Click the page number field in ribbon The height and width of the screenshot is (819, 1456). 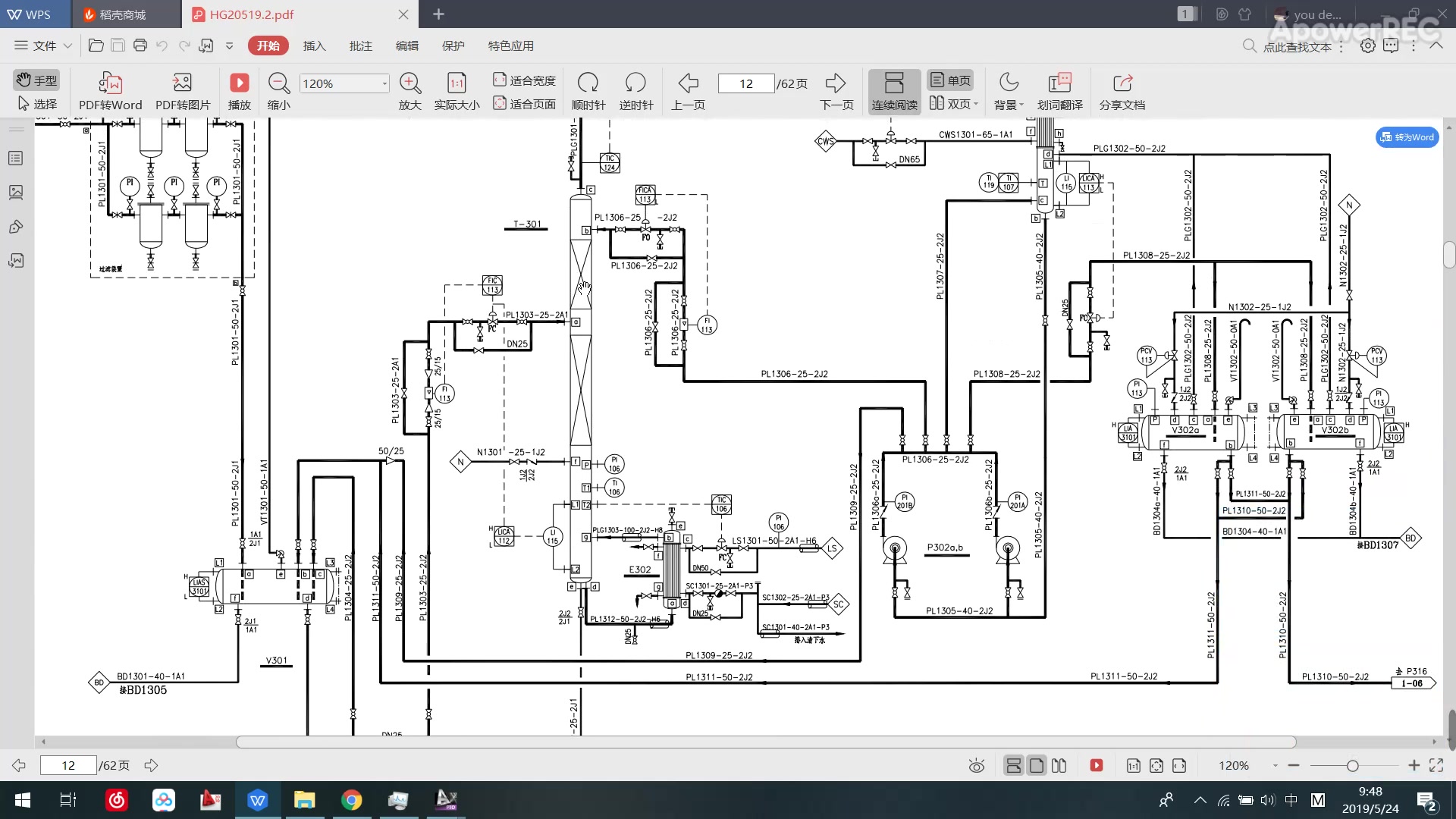tap(746, 83)
